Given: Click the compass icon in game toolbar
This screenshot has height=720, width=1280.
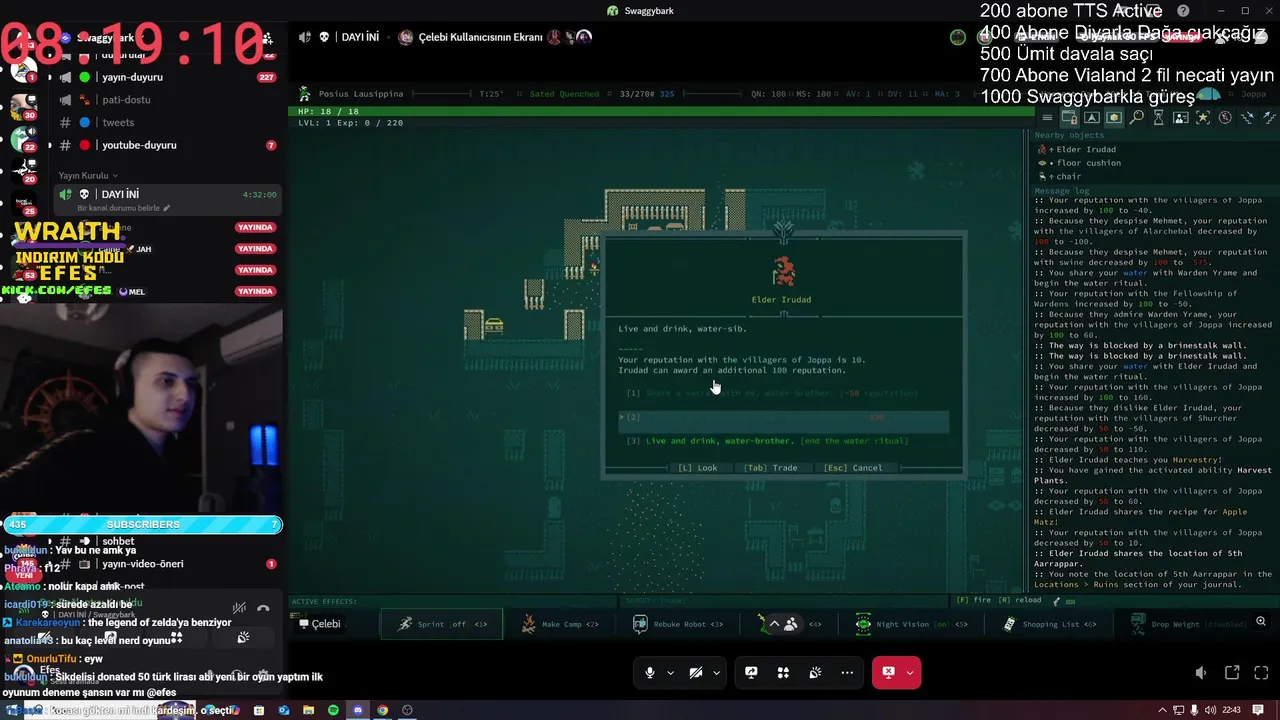Looking at the screenshot, I should coord(1225,118).
